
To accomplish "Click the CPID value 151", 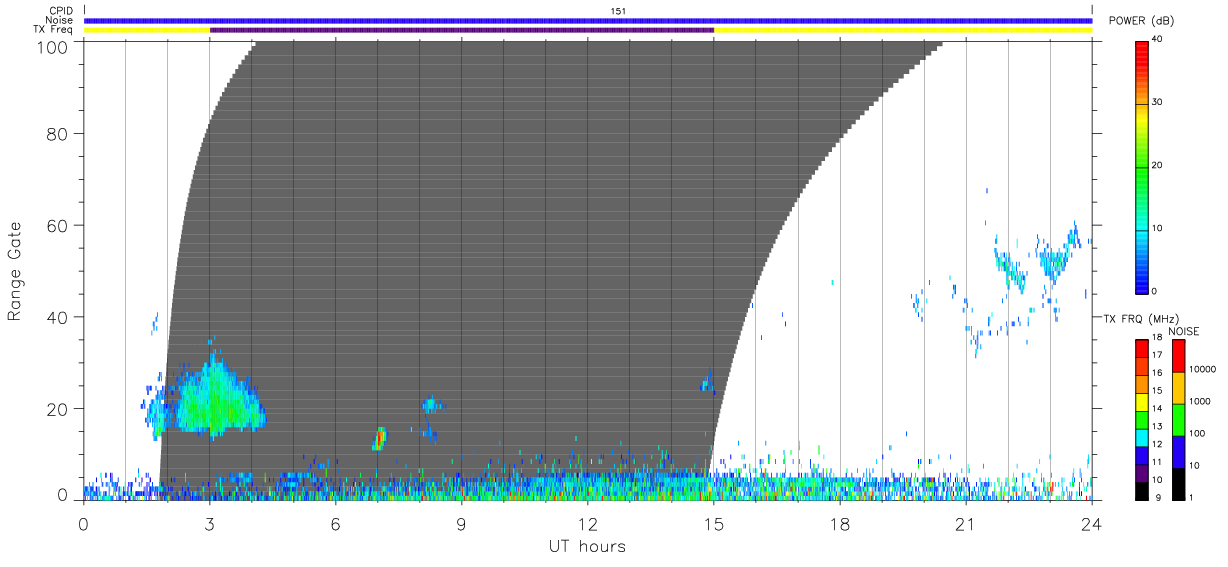I will [618, 10].
